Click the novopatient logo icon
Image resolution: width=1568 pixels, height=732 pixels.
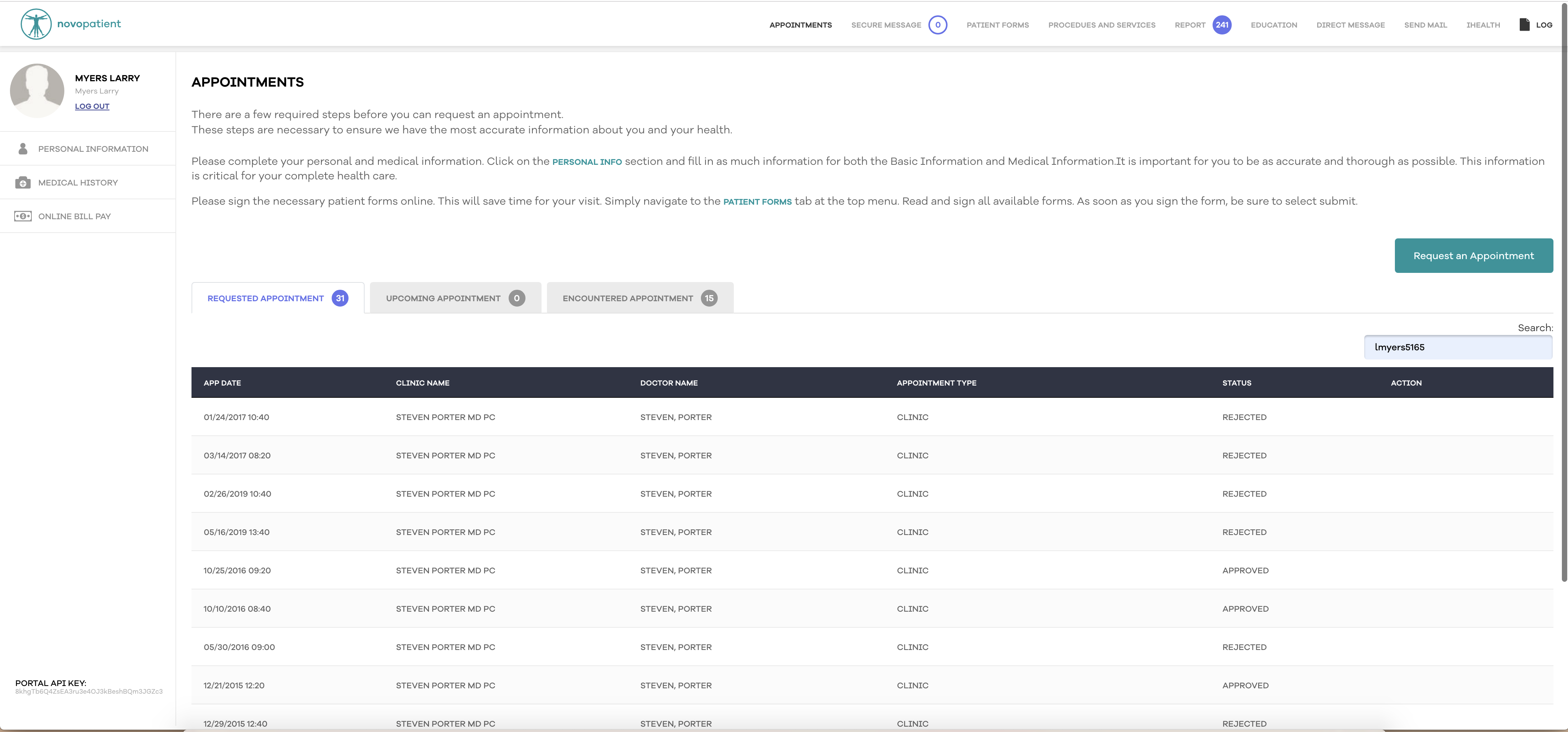point(36,25)
